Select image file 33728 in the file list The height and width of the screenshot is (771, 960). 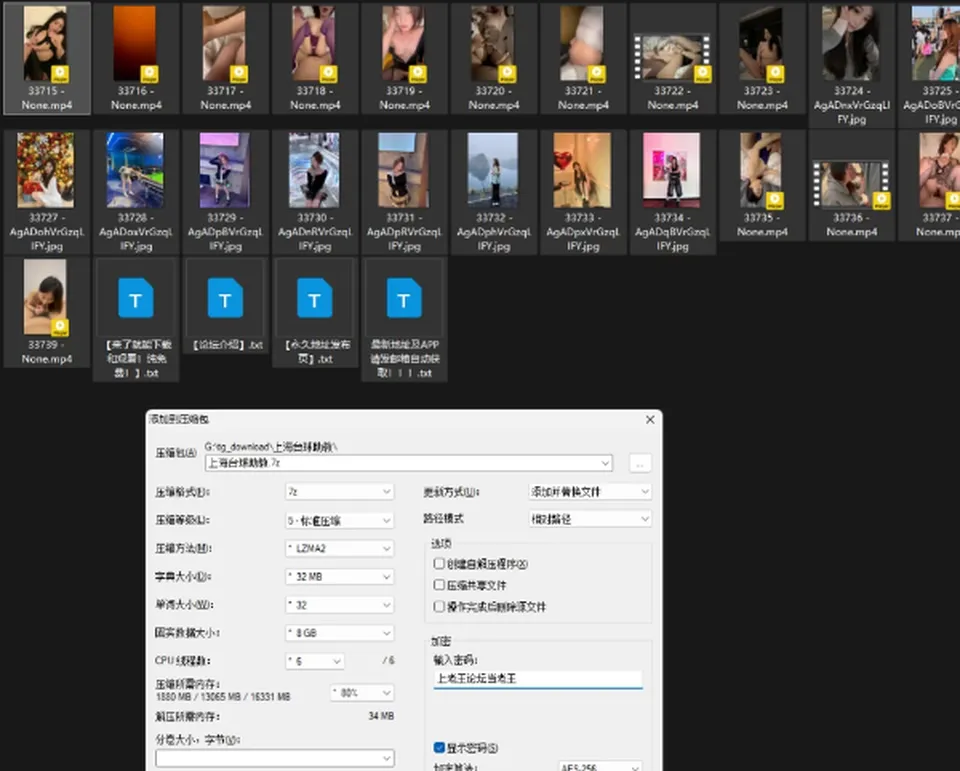136,192
